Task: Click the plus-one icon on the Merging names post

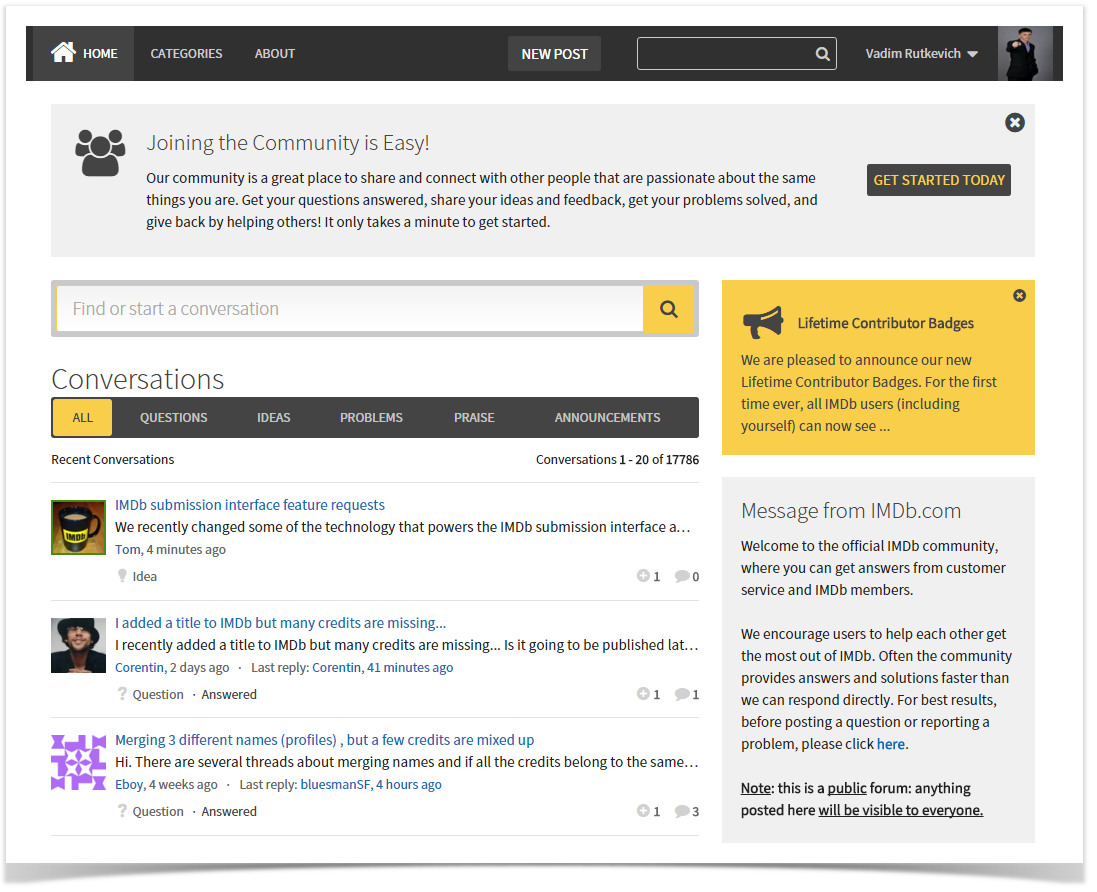Action: 643,810
